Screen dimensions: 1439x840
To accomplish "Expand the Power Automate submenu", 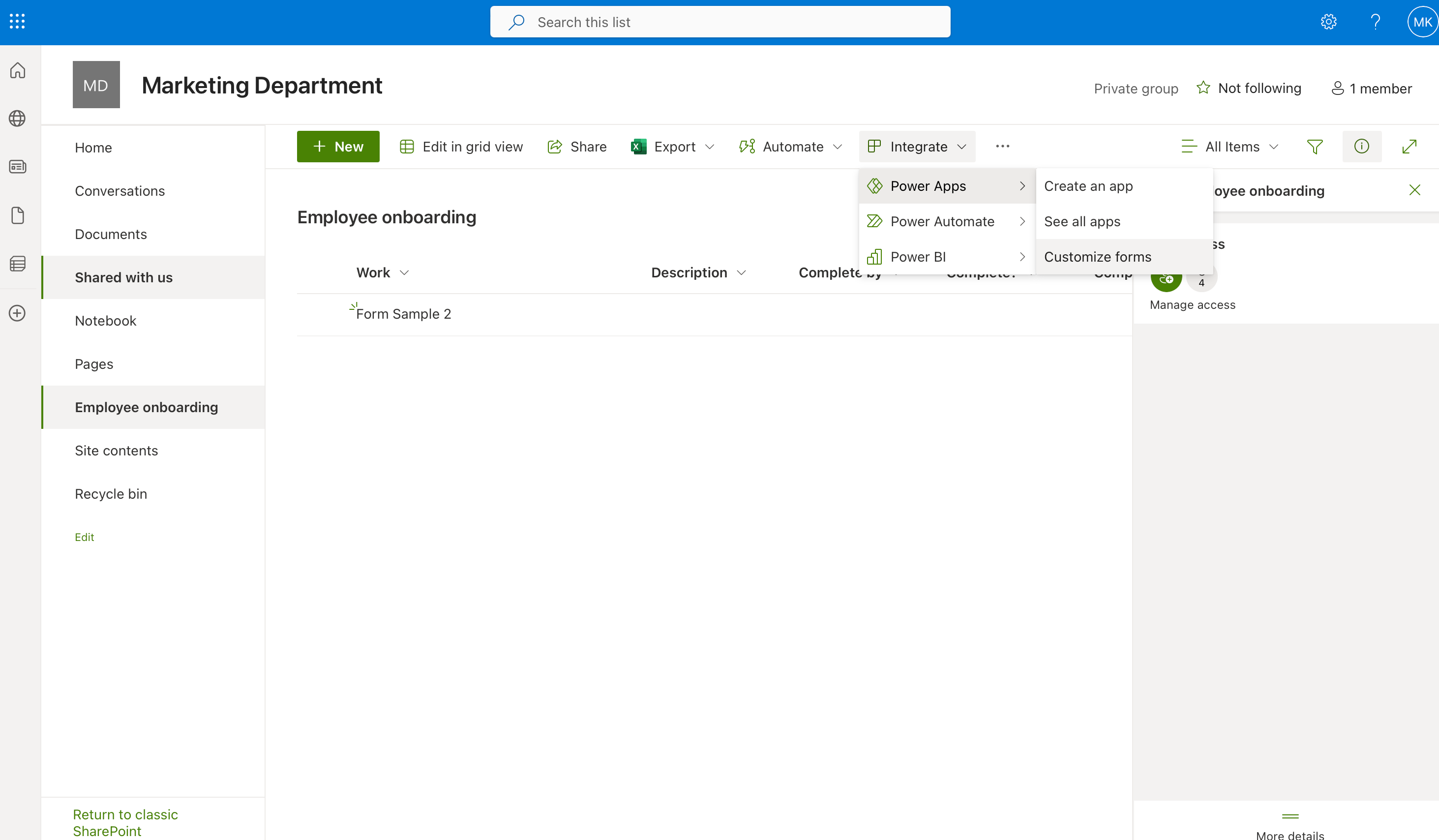I will (942, 221).
